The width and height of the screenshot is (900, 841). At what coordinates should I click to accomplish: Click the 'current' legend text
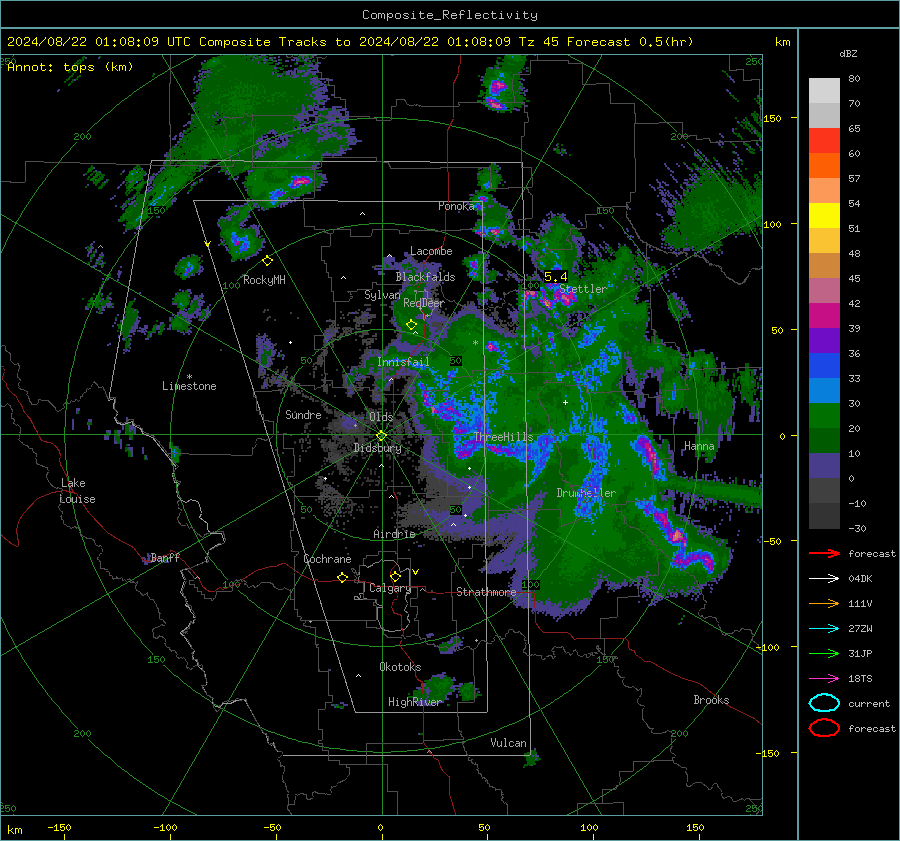(x=869, y=704)
